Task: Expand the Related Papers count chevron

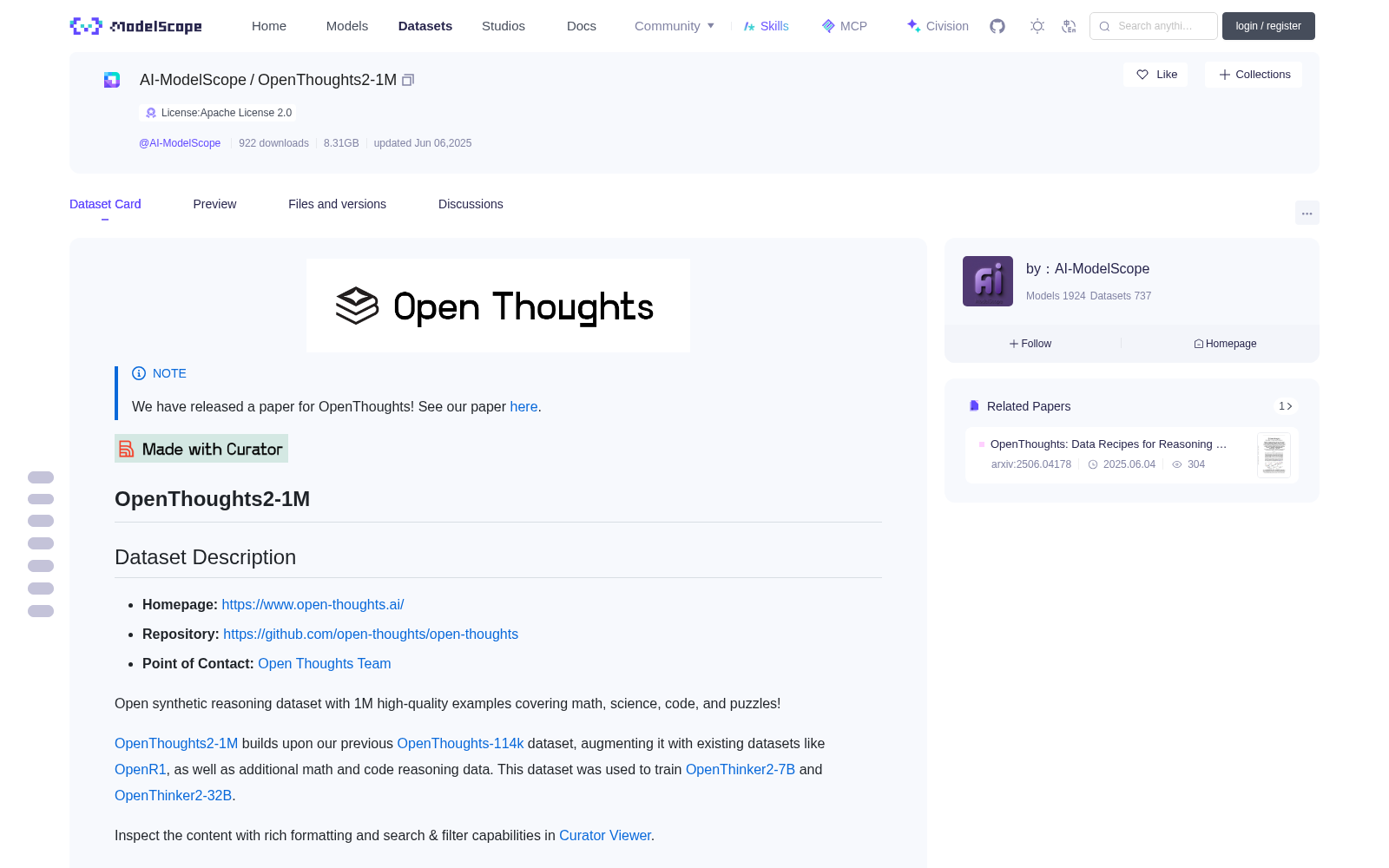Action: click(x=1286, y=406)
